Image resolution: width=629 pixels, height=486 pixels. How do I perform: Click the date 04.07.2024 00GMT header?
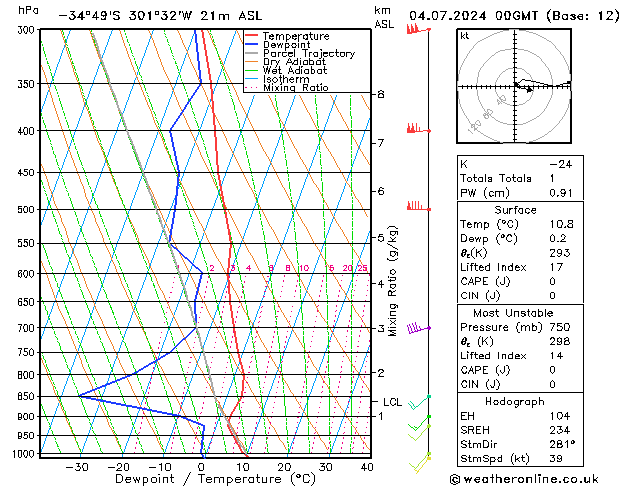click(x=514, y=16)
